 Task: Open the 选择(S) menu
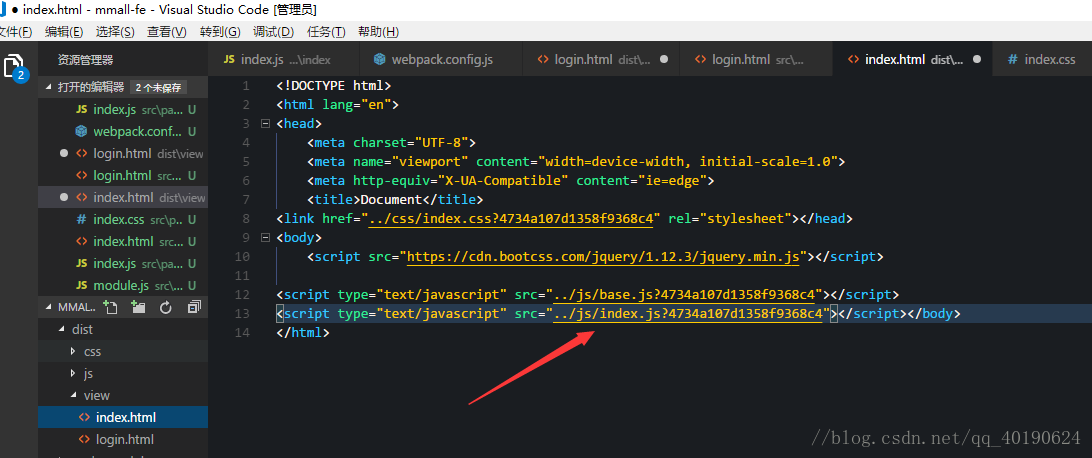coord(116,32)
